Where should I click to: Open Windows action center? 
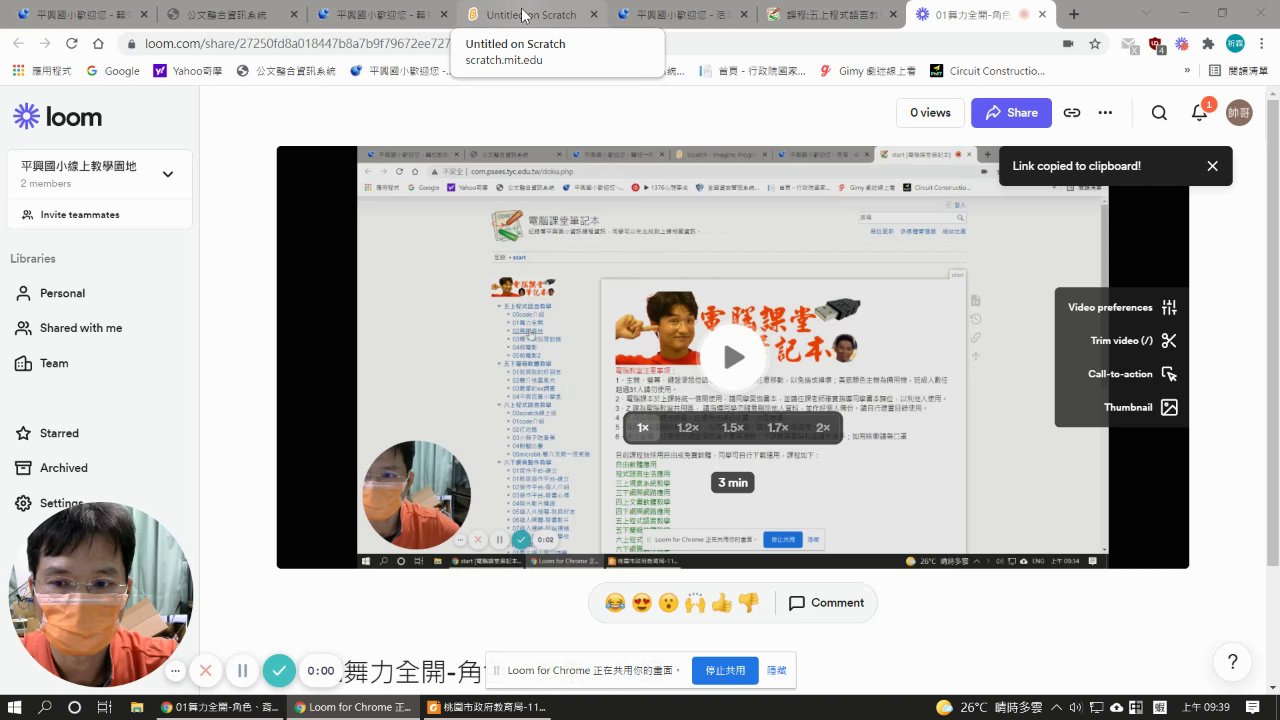pos(1250,707)
